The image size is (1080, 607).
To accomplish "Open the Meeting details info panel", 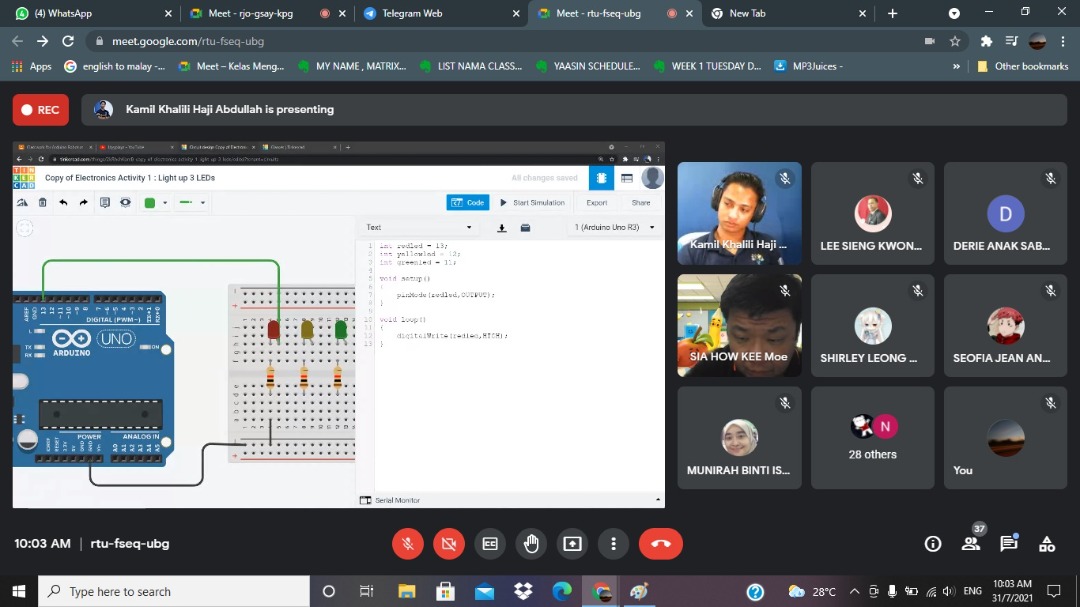I will 933,544.
